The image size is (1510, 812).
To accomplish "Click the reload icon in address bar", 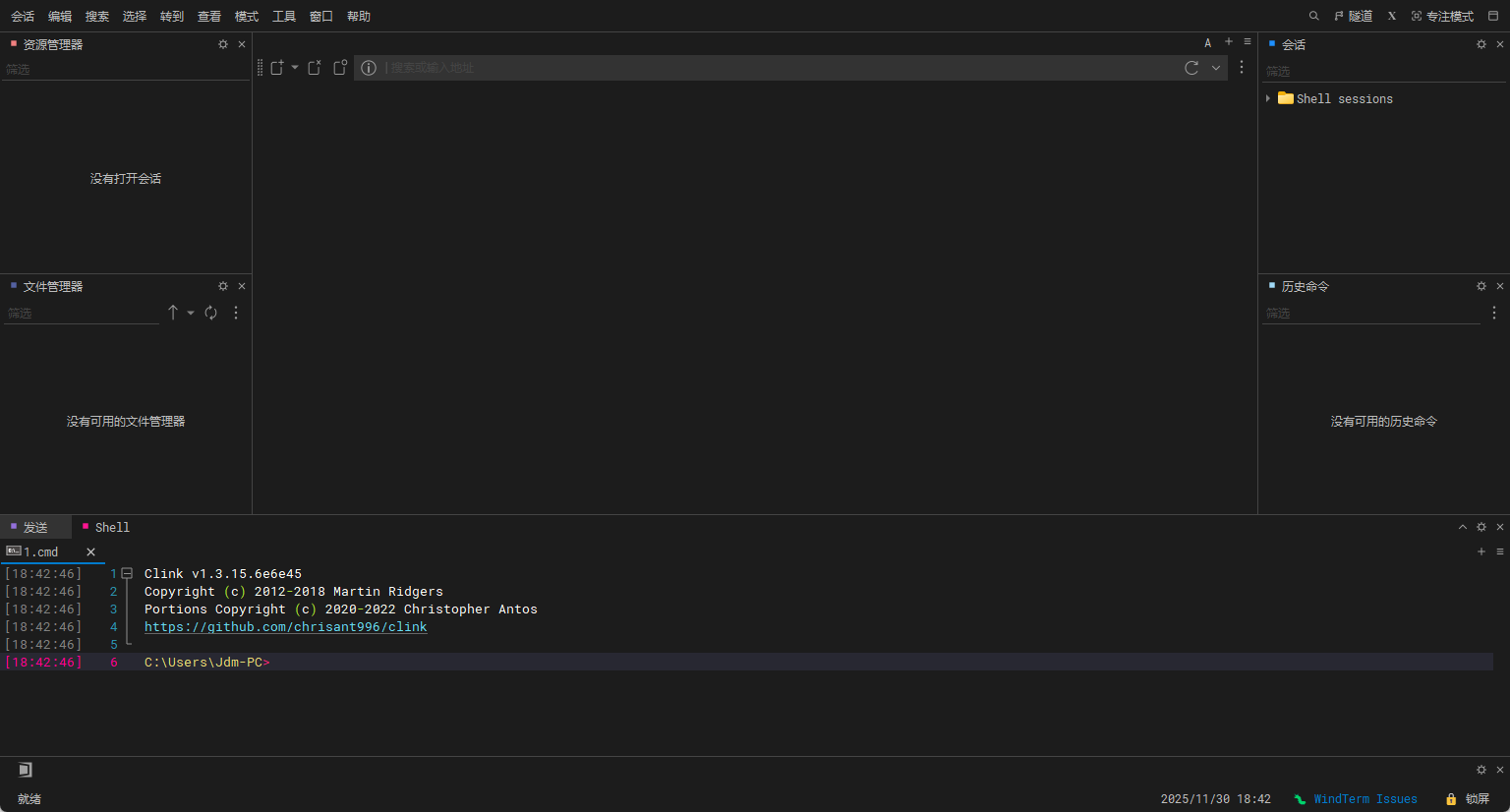I will point(1191,68).
